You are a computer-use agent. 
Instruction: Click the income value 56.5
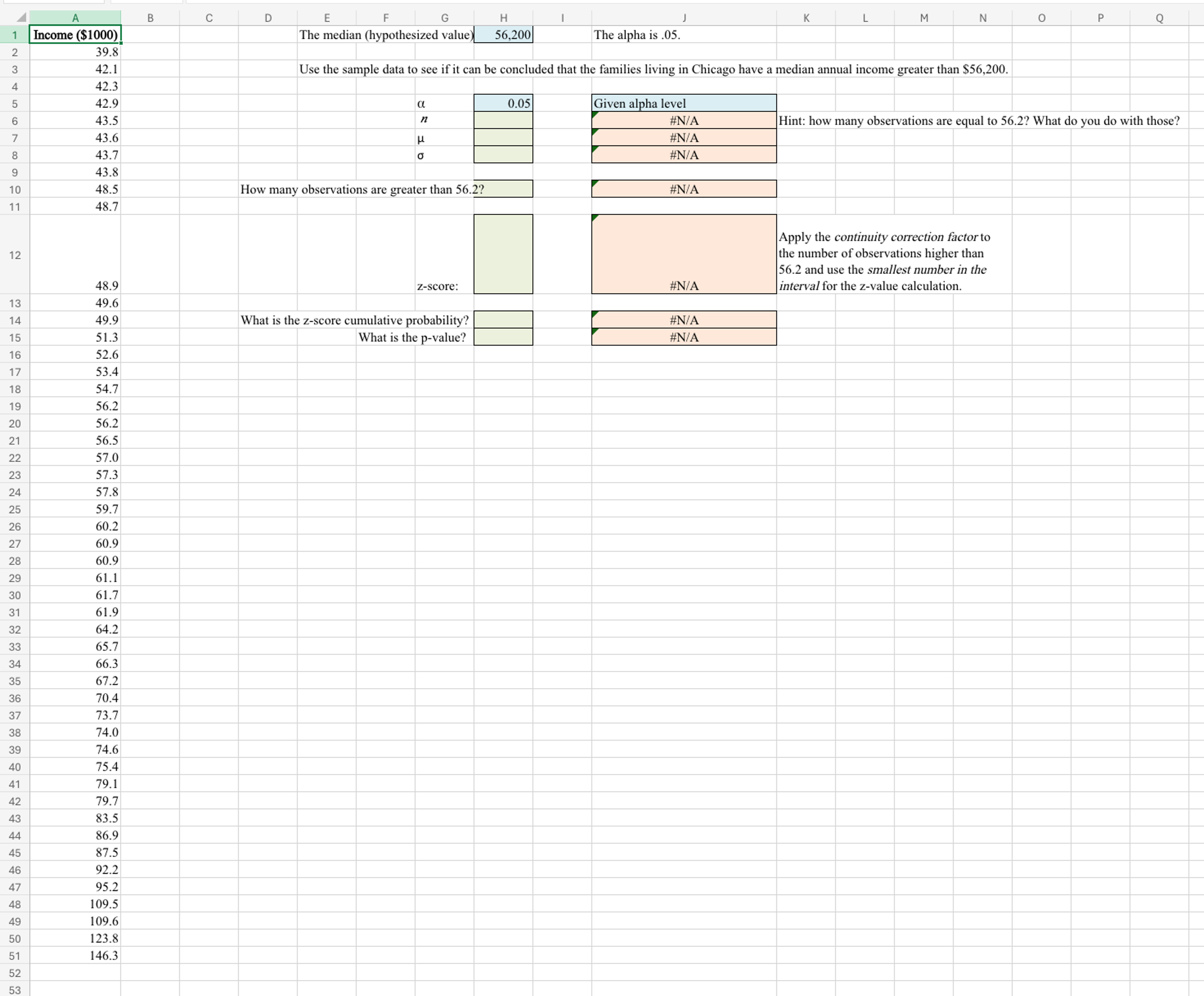pos(75,440)
